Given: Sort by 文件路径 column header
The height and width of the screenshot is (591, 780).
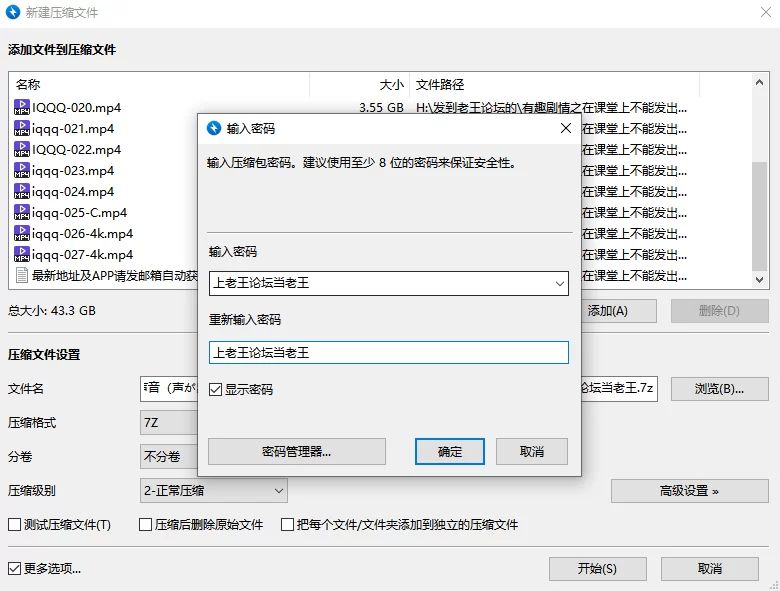Looking at the screenshot, I should tap(555, 85).
